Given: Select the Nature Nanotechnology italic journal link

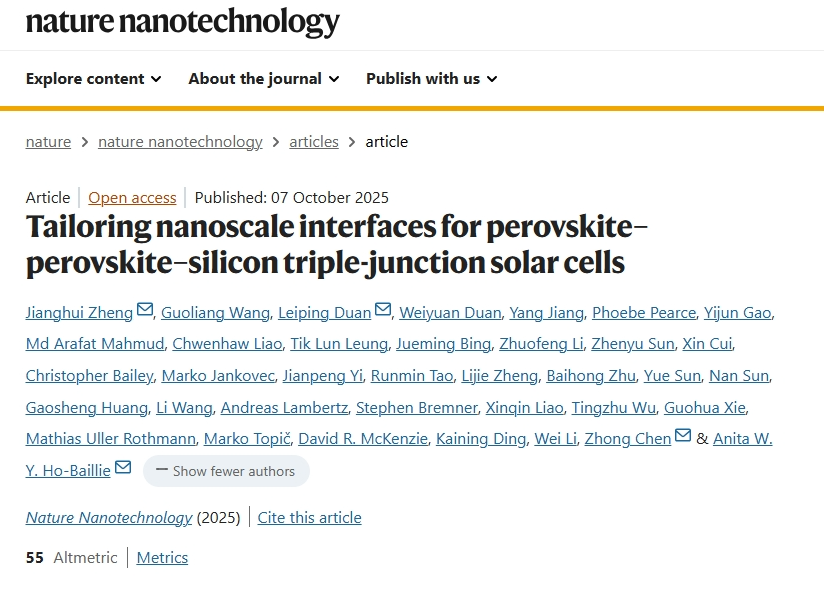Looking at the screenshot, I should 109,517.
